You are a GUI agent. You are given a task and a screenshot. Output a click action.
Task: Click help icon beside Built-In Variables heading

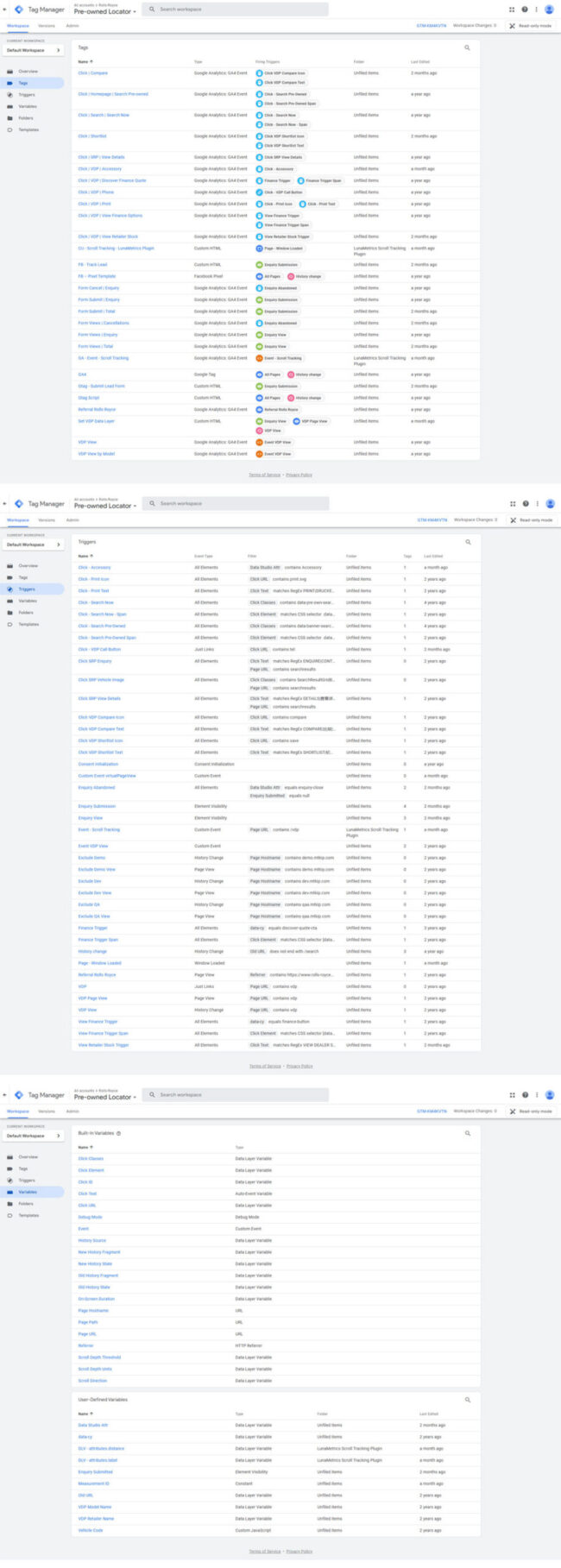click(x=118, y=1133)
